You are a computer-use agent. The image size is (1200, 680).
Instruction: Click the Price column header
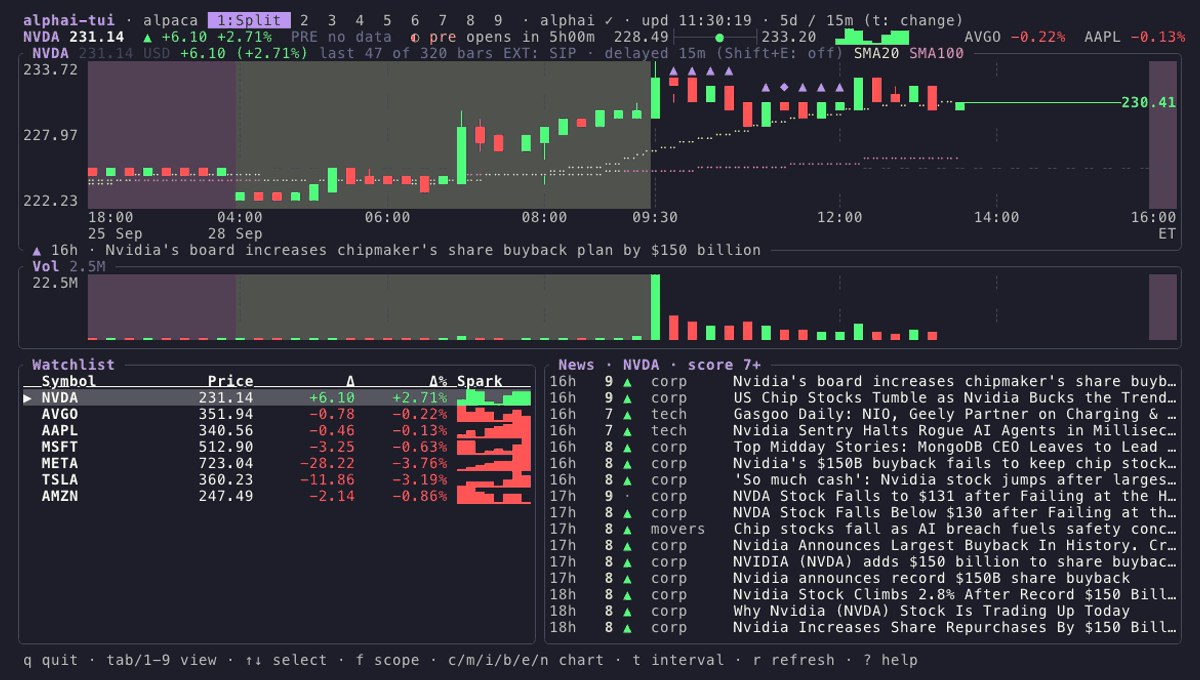coord(230,381)
